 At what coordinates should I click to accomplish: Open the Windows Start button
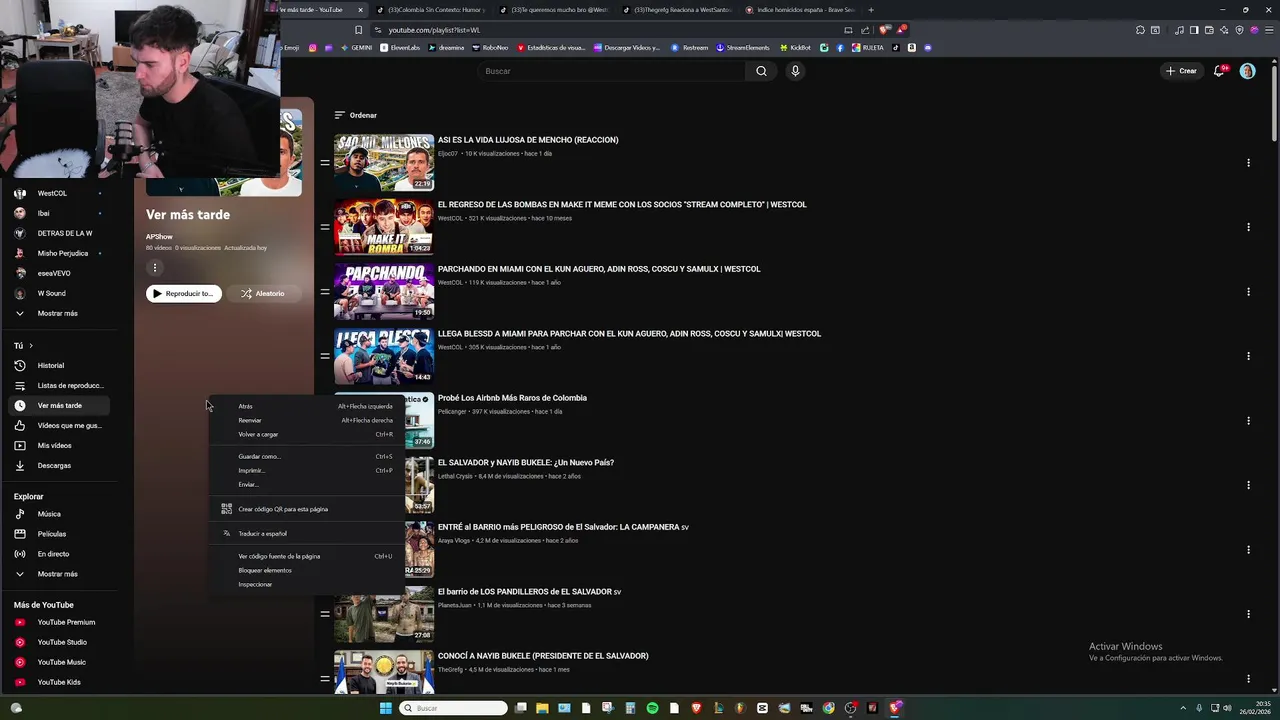coord(386,708)
